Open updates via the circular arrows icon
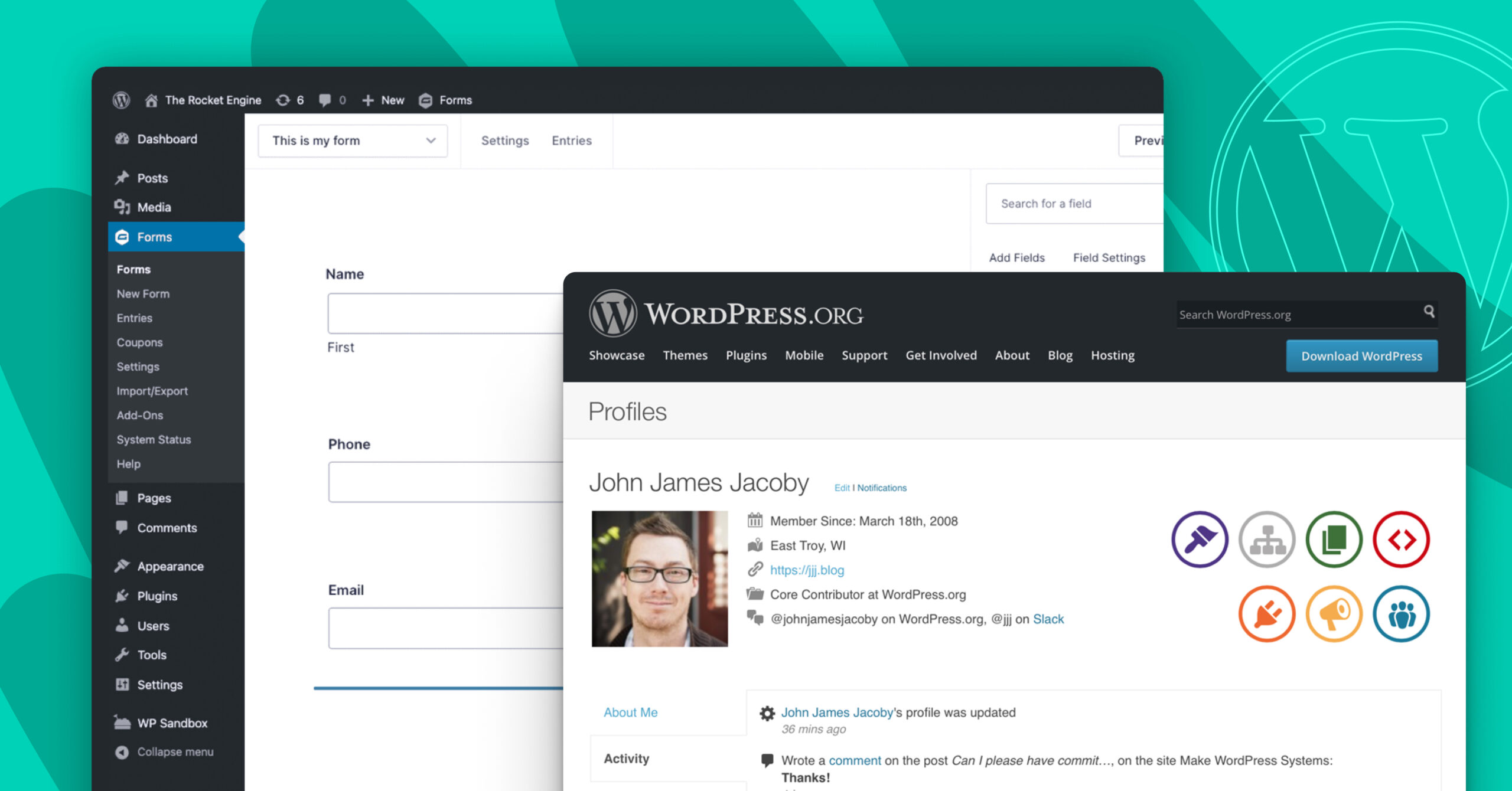The height and width of the screenshot is (791, 1512). coord(283,100)
